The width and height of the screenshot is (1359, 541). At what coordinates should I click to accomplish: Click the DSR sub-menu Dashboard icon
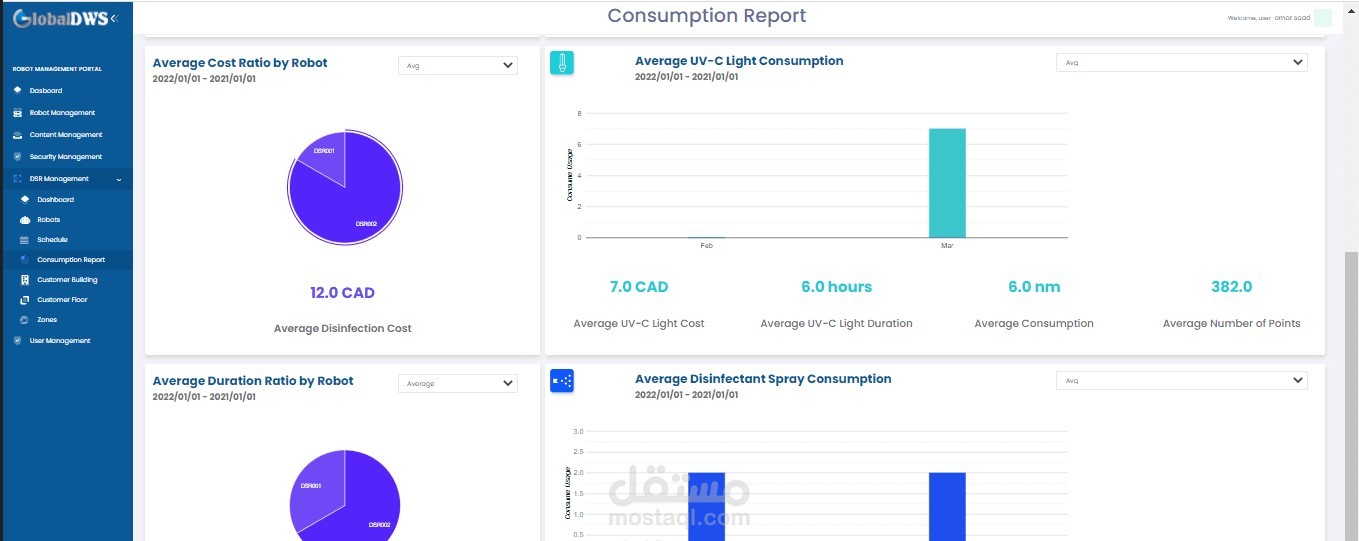point(25,200)
